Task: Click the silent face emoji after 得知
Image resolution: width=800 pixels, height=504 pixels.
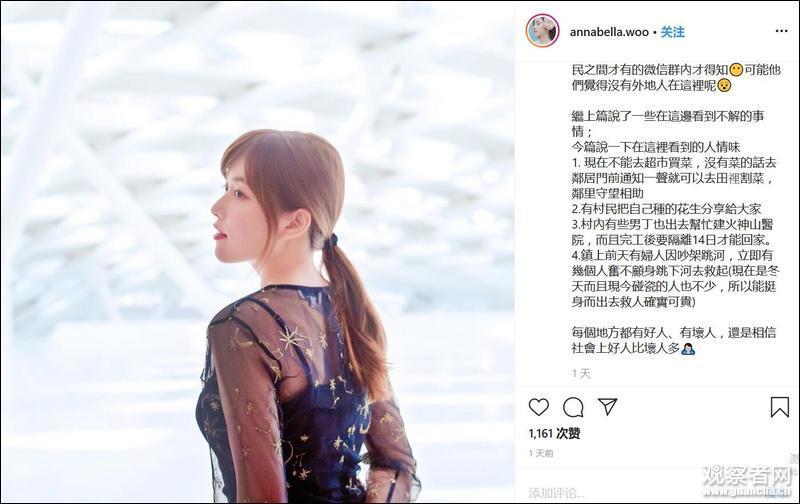Action: 736,70
